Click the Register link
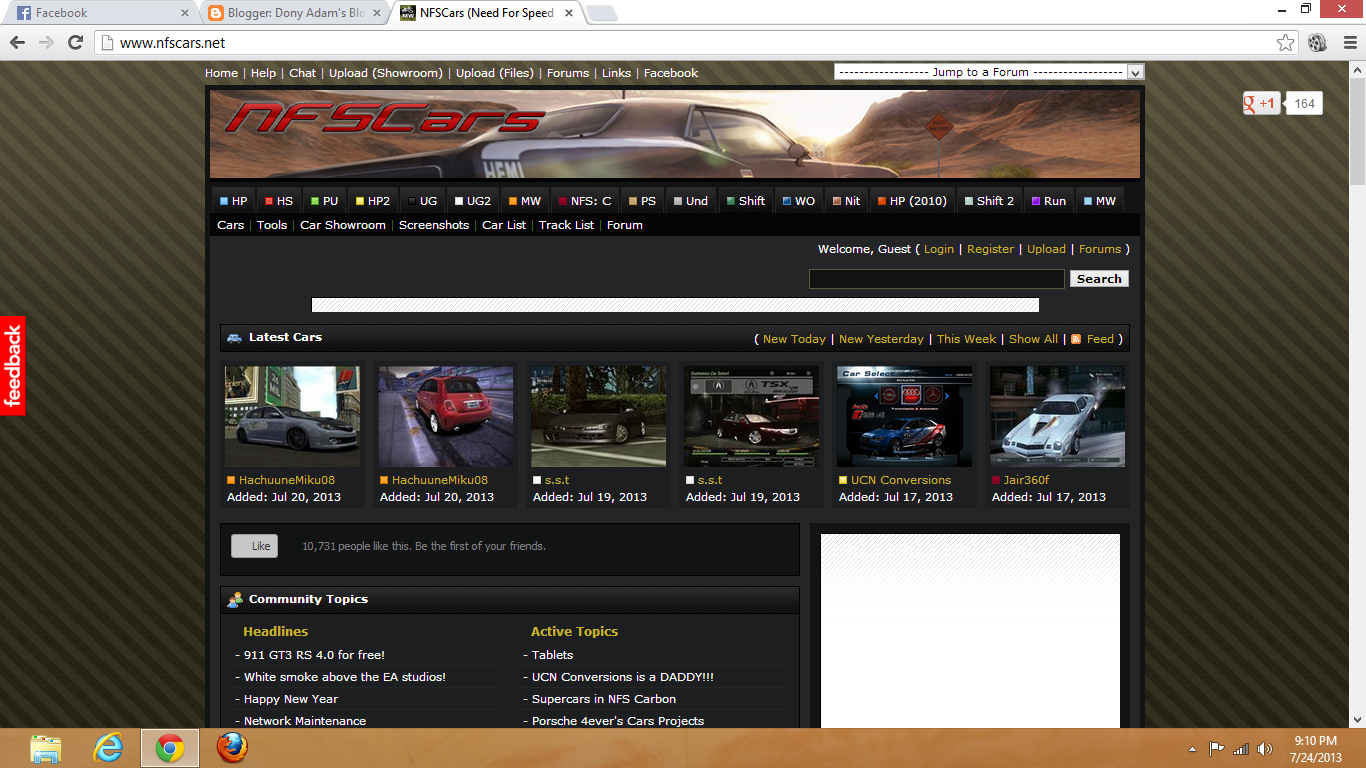The image size is (1366, 768). point(990,249)
